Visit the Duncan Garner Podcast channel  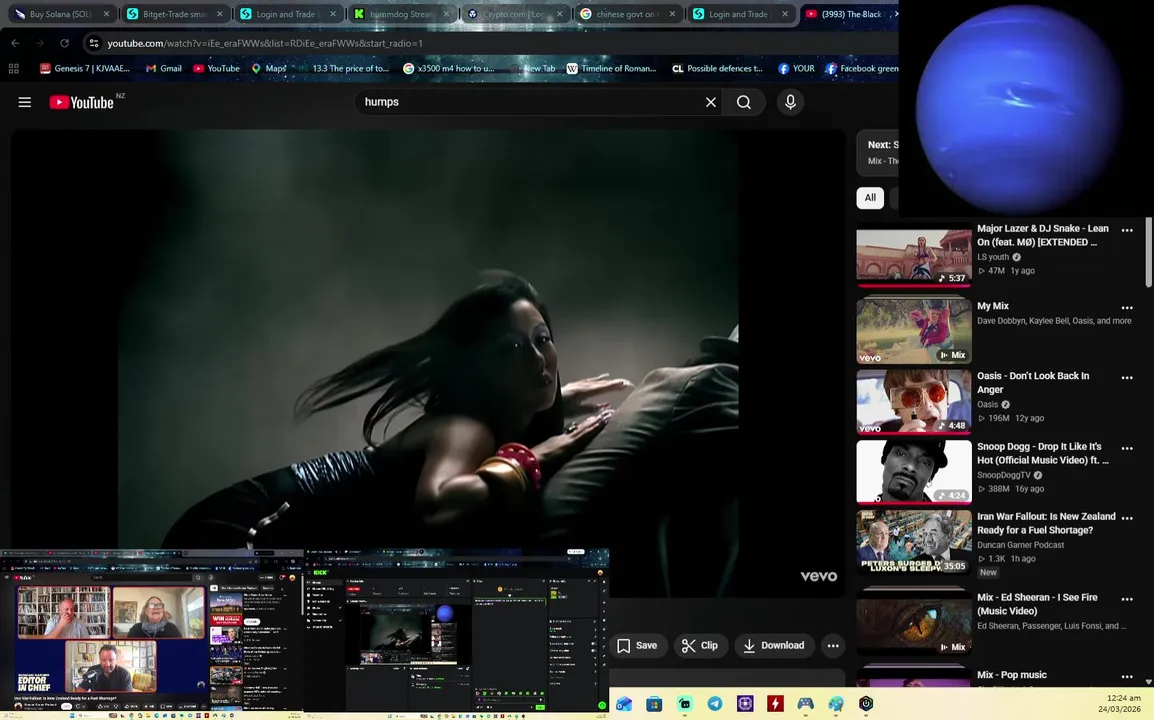[x=1020, y=545]
